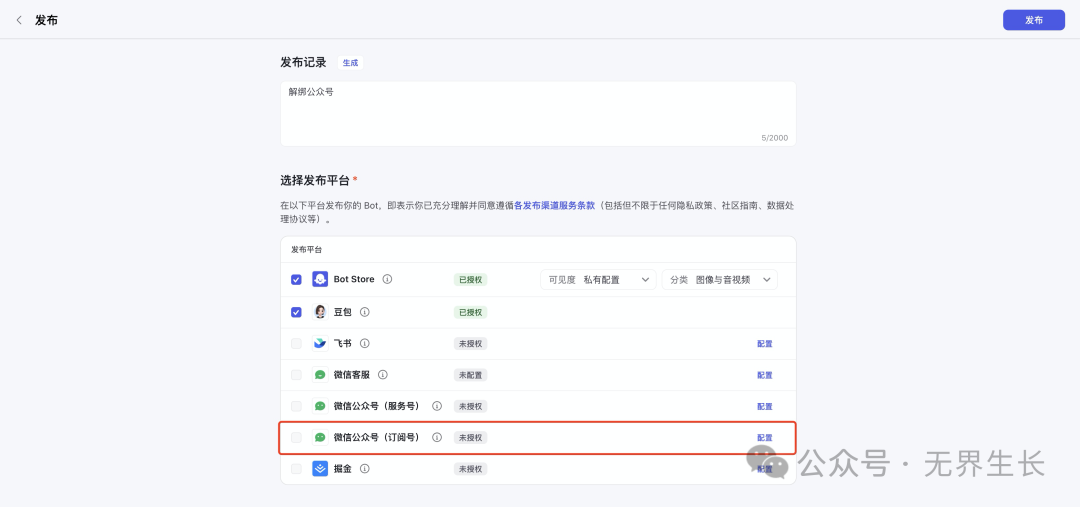Image resolution: width=1080 pixels, height=507 pixels.
Task: Open the 各发布渠道服务条款 link
Action: [554, 205]
